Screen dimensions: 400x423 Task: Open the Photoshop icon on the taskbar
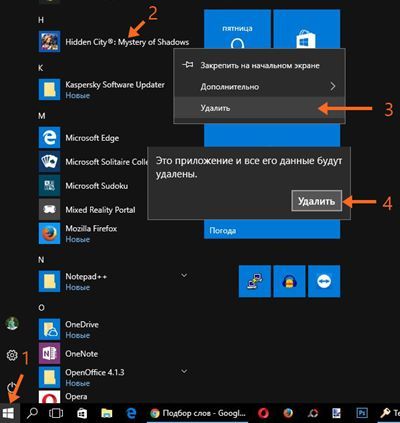click(x=361, y=413)
